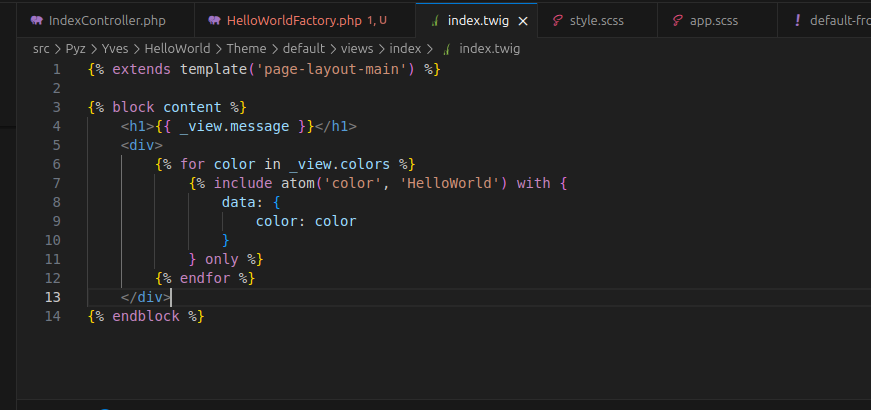Click the 'HelloWorld' string argument
Viewport: 871px width, 410px height.
tap(449, 183)
